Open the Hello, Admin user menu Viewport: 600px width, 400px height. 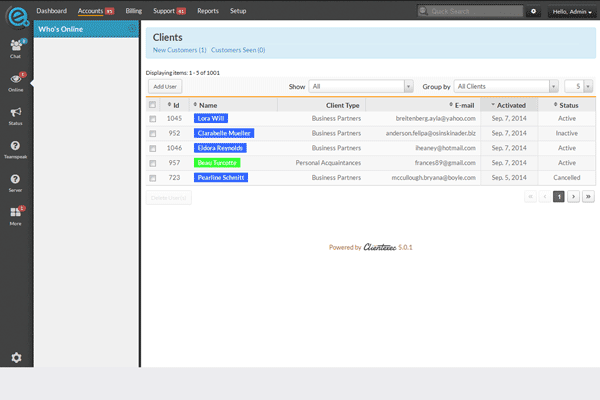point(571,10)
